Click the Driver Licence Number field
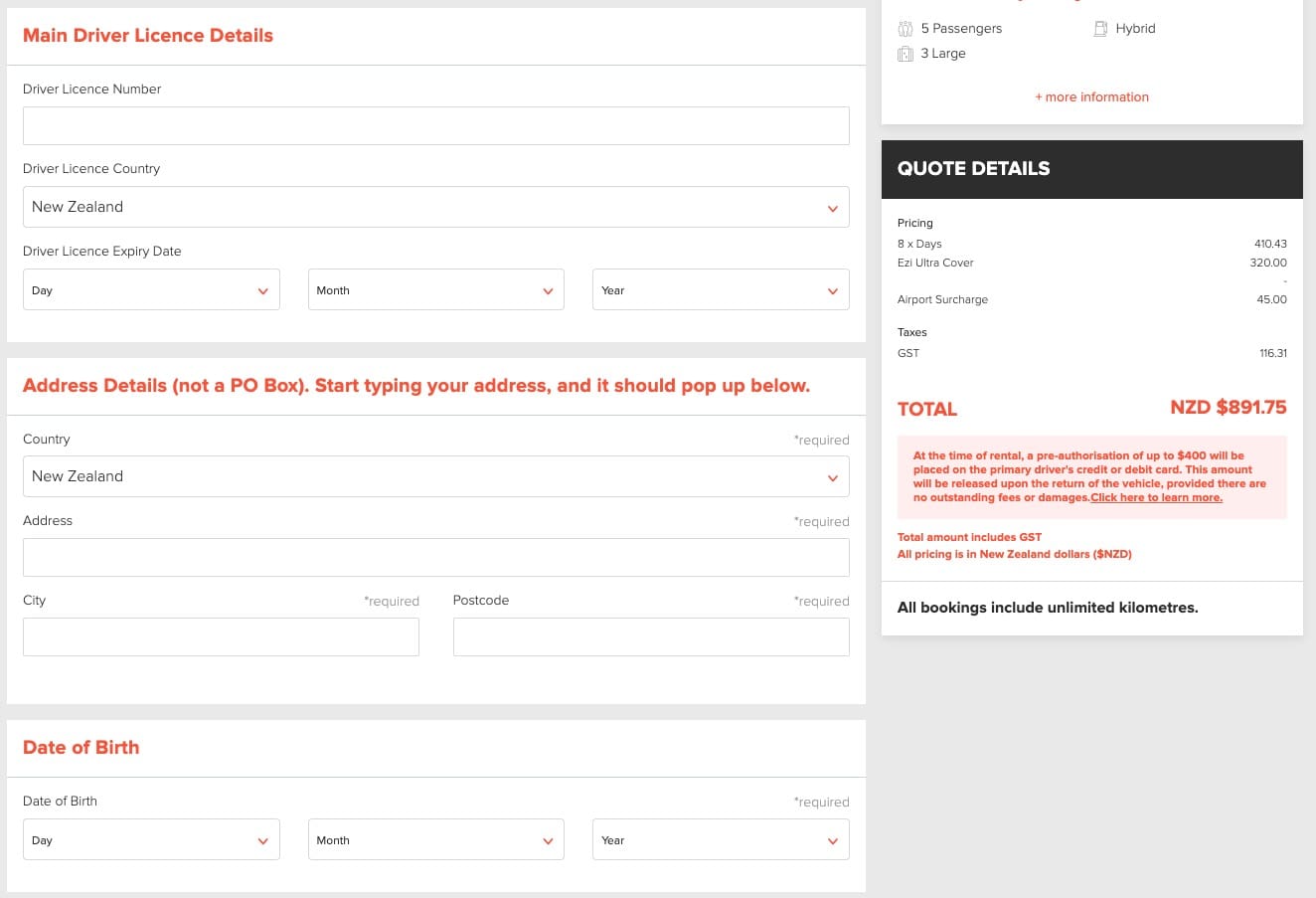This screenshot has width=1316, height=898. pos(435,126)
